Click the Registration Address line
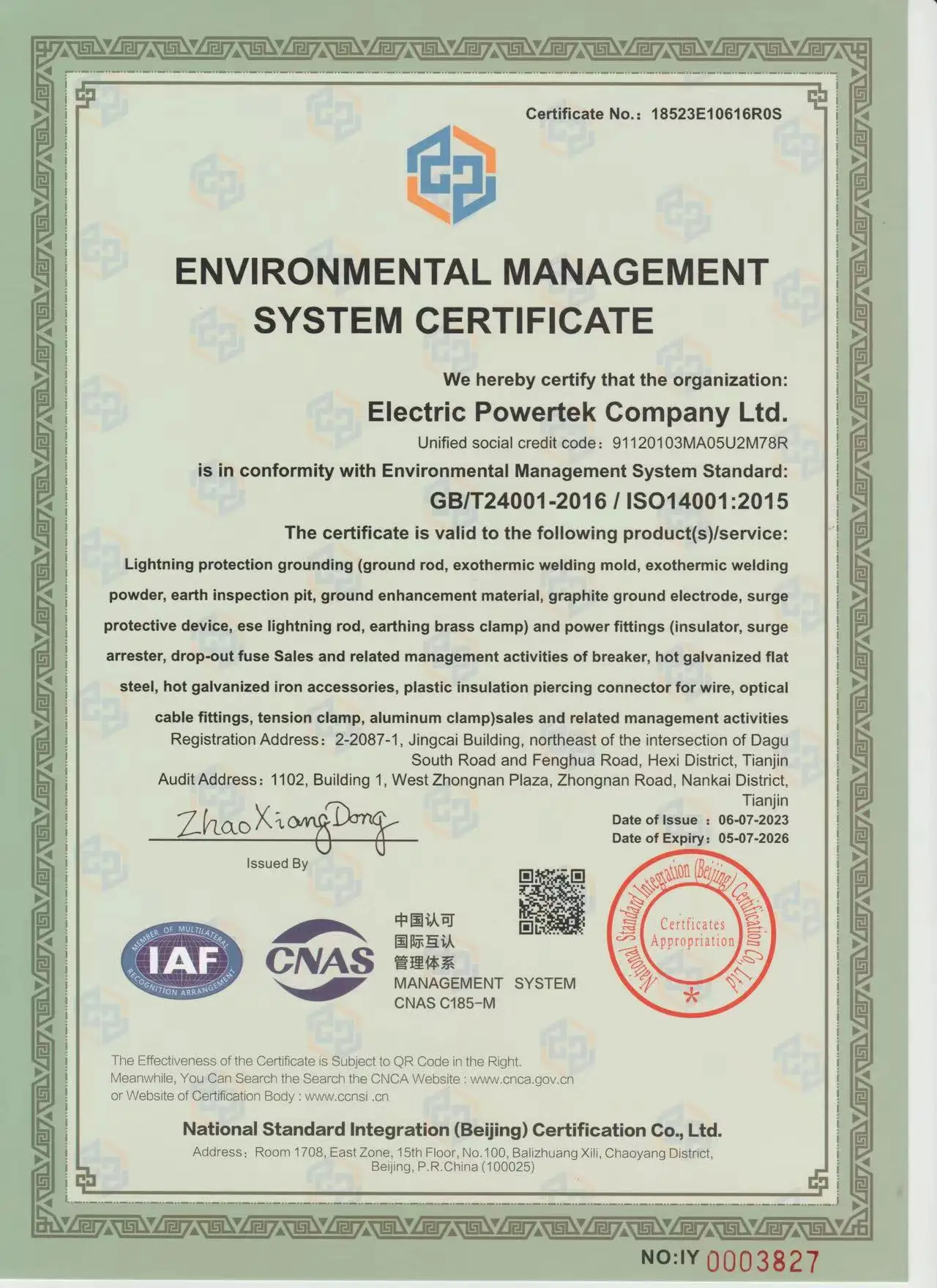 pos(479,740)
